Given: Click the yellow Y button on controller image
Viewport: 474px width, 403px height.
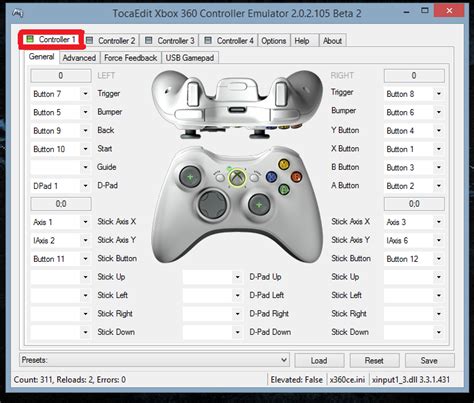Looking at the screenshot, I should pos(284,164).
